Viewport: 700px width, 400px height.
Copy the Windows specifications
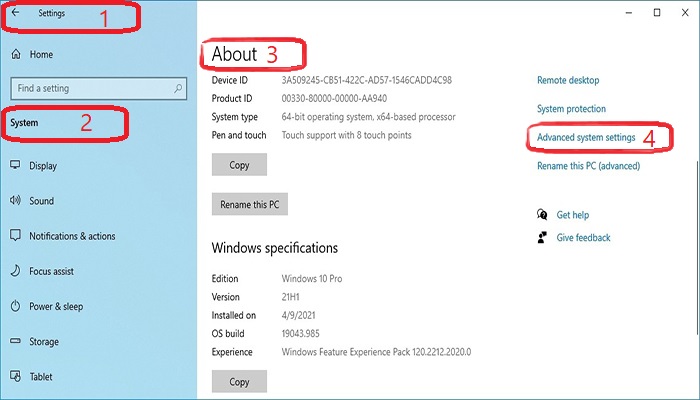coord(239,382)
